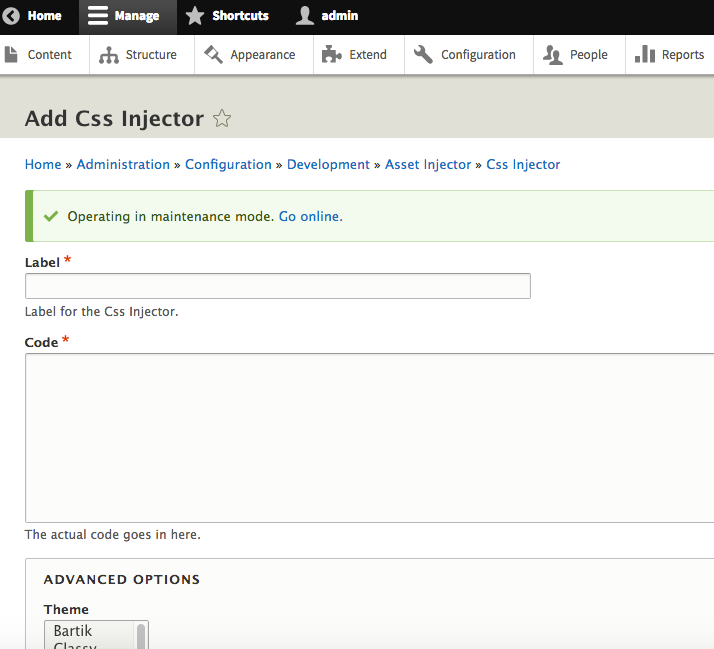
Task: Focus the Code textarea
Action: point(369,438)
